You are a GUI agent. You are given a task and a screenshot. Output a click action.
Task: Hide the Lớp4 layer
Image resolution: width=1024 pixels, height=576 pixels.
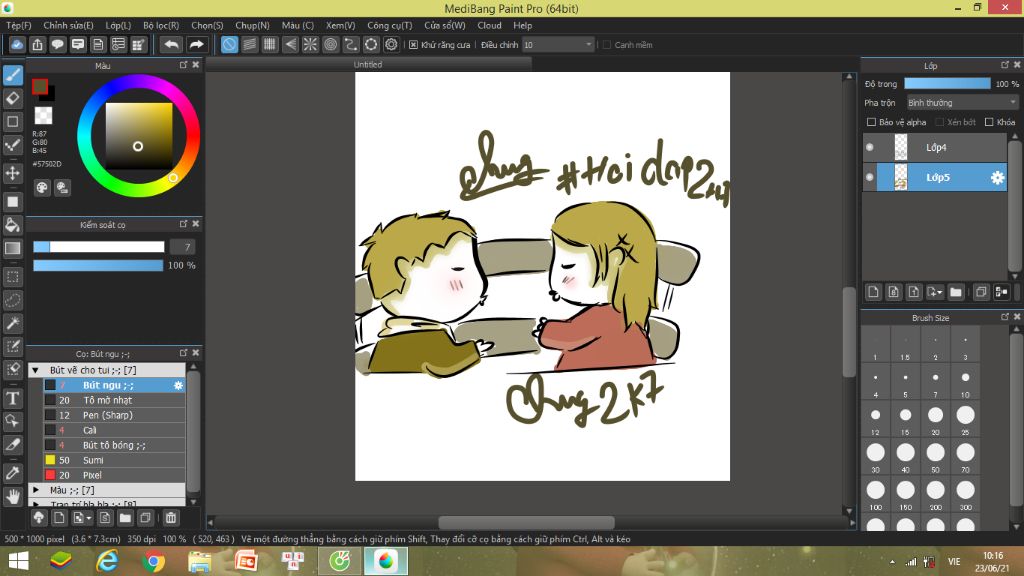click(870, 148)
